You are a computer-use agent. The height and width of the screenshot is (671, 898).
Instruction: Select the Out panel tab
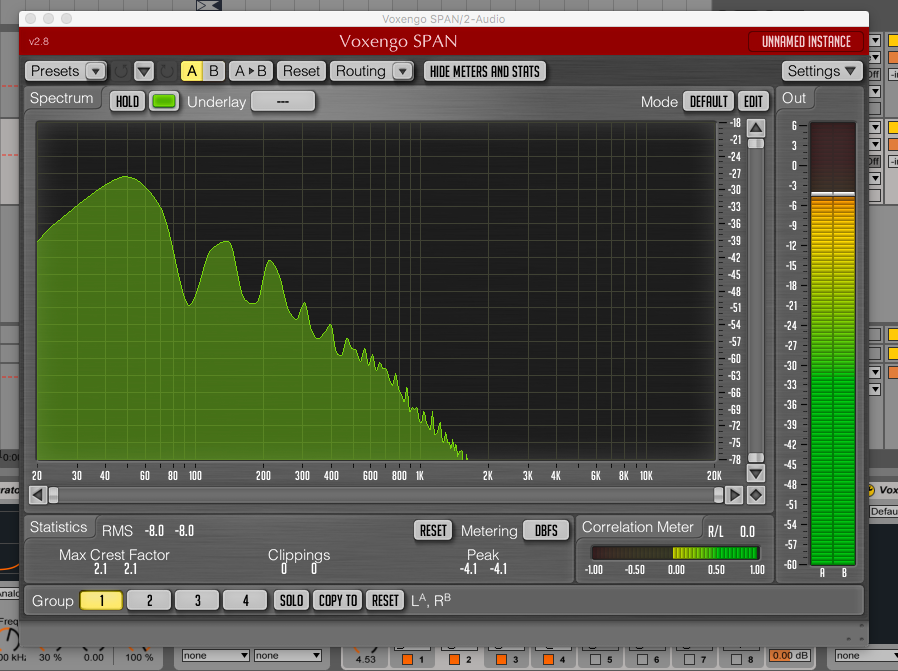tap(794, 98)
